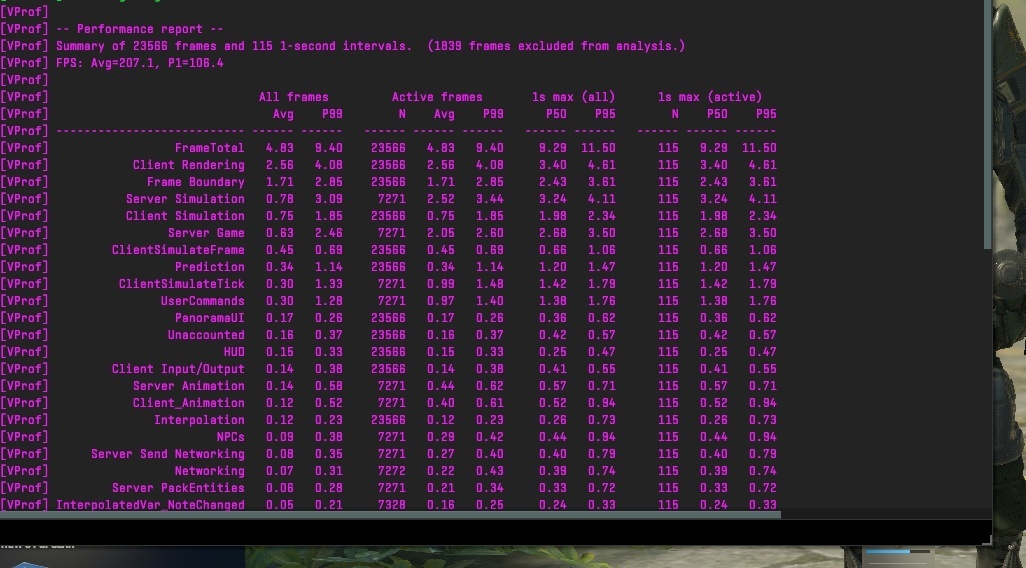The image size is (1026, 568).
Task: Click the 'ClientSimulateTick' row label
Action: (181, 285)
